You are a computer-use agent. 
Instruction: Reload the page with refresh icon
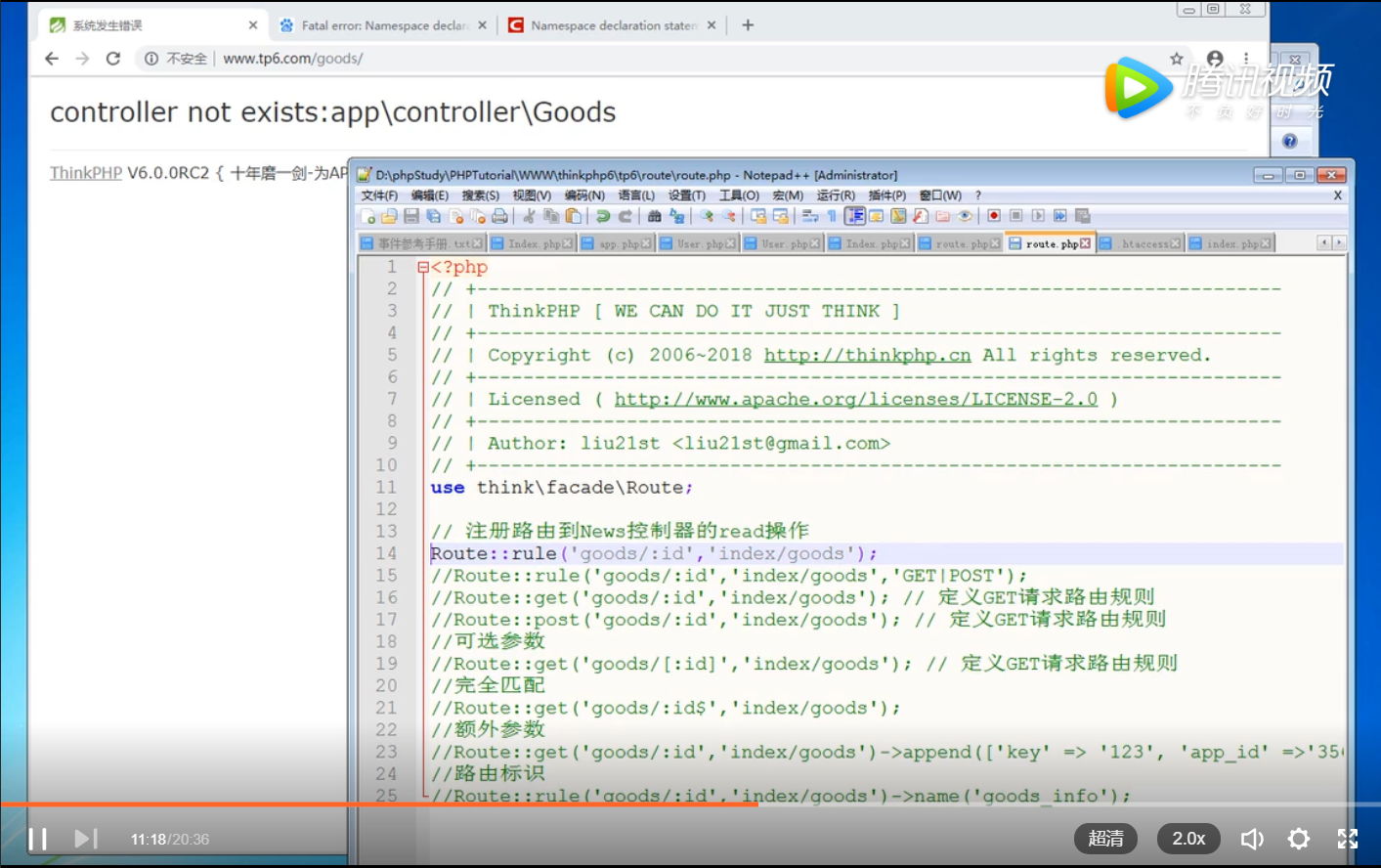113,59
